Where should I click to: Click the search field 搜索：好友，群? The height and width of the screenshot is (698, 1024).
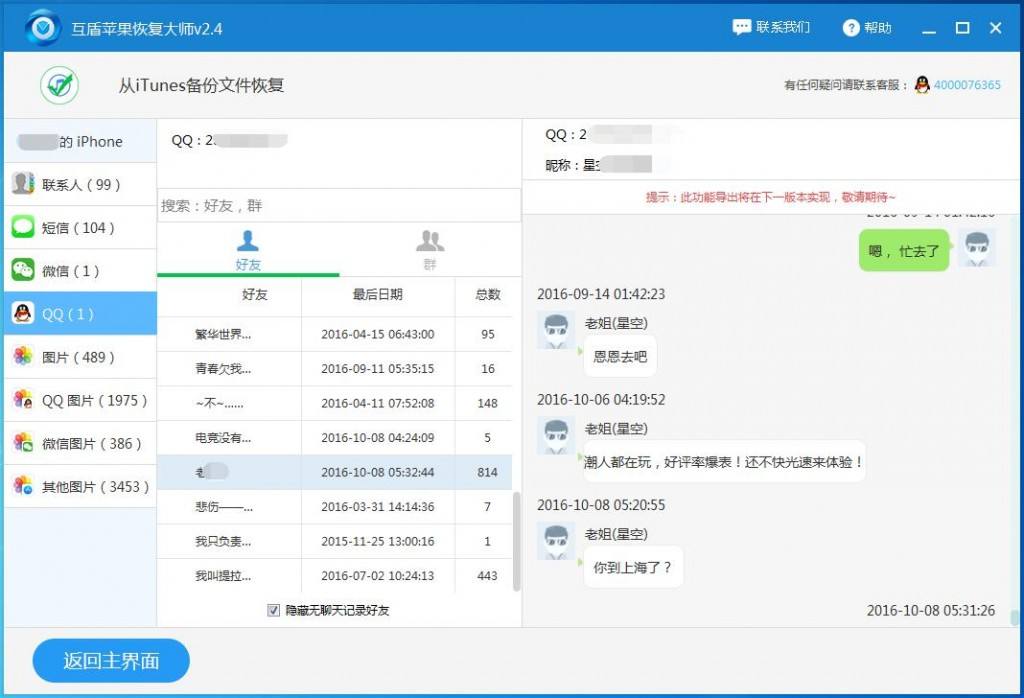coord(339,206)
